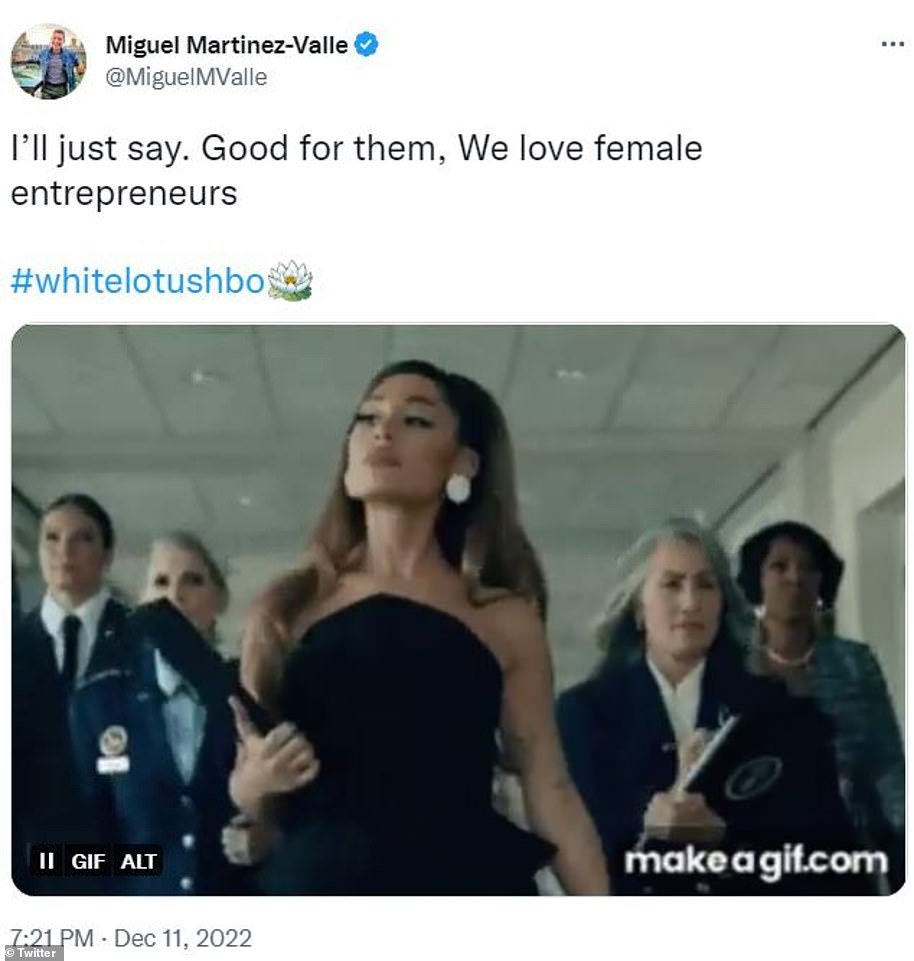Image resolution: width=914 pixels, height=961 pixels.
Task: Click the Dec 11, 2022 date
Action: click(183, 938)
